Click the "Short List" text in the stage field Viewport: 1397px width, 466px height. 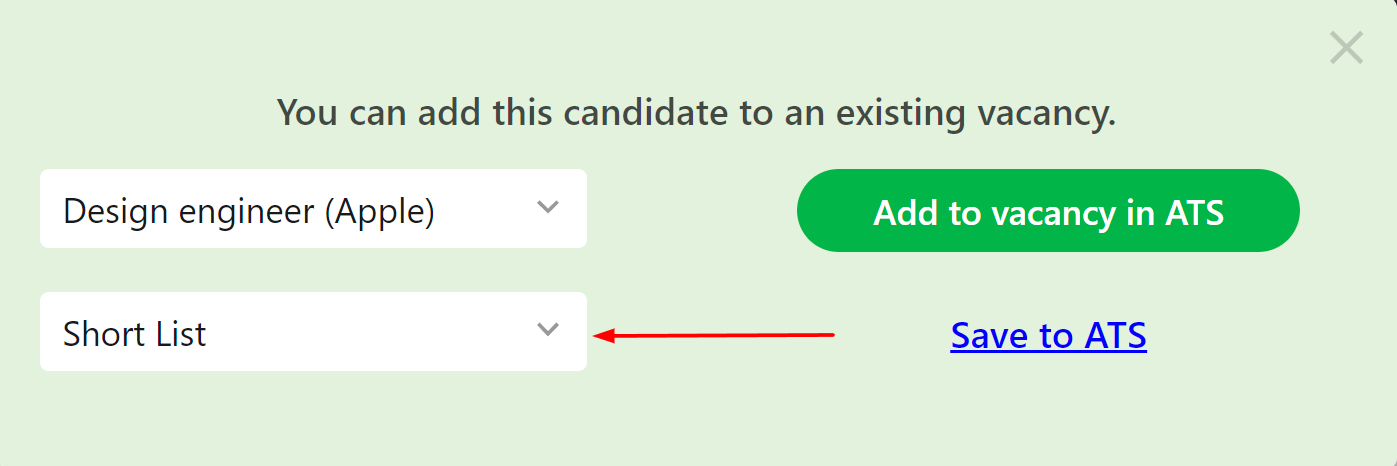coord(134,333)
